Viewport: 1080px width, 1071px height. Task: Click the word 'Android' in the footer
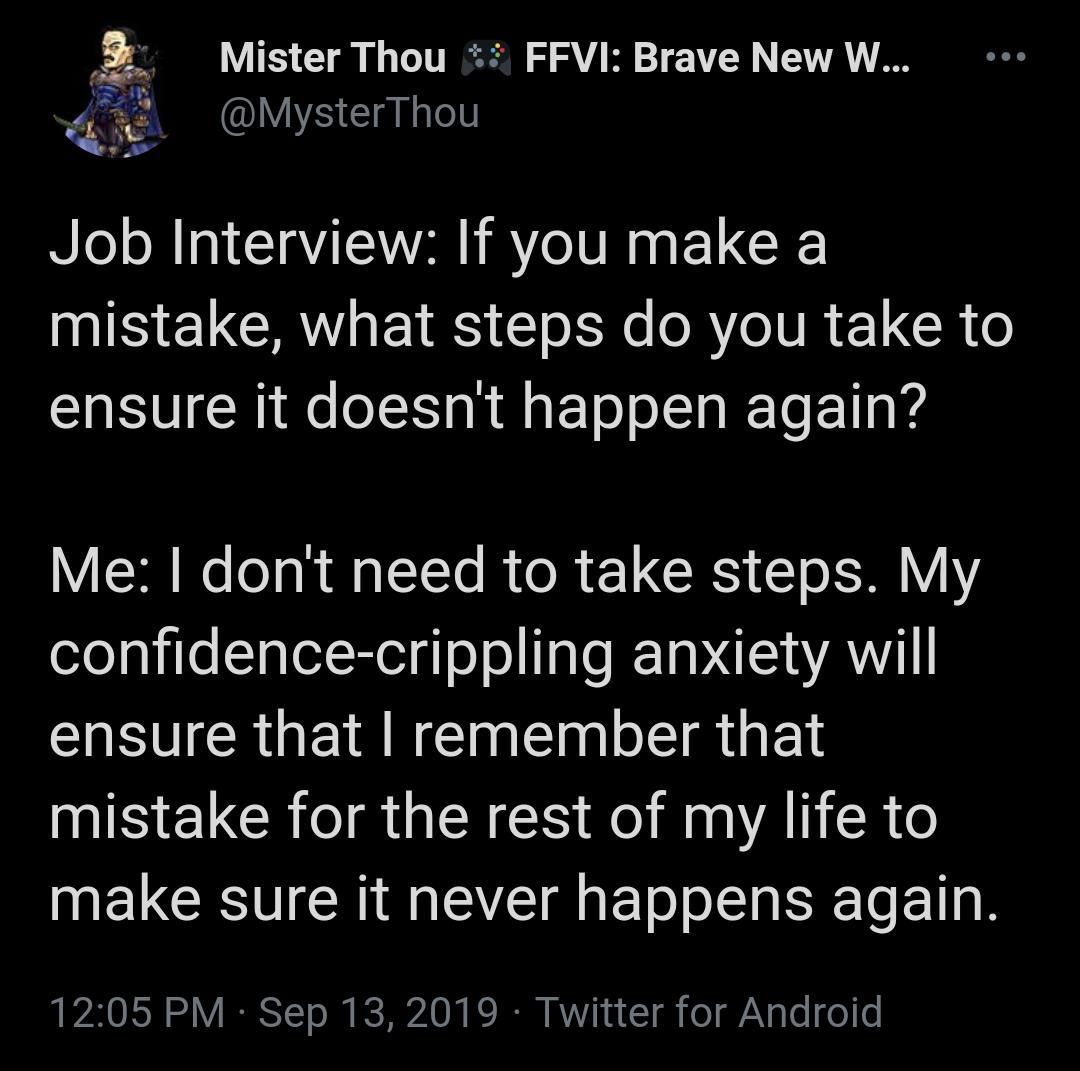811,1012
